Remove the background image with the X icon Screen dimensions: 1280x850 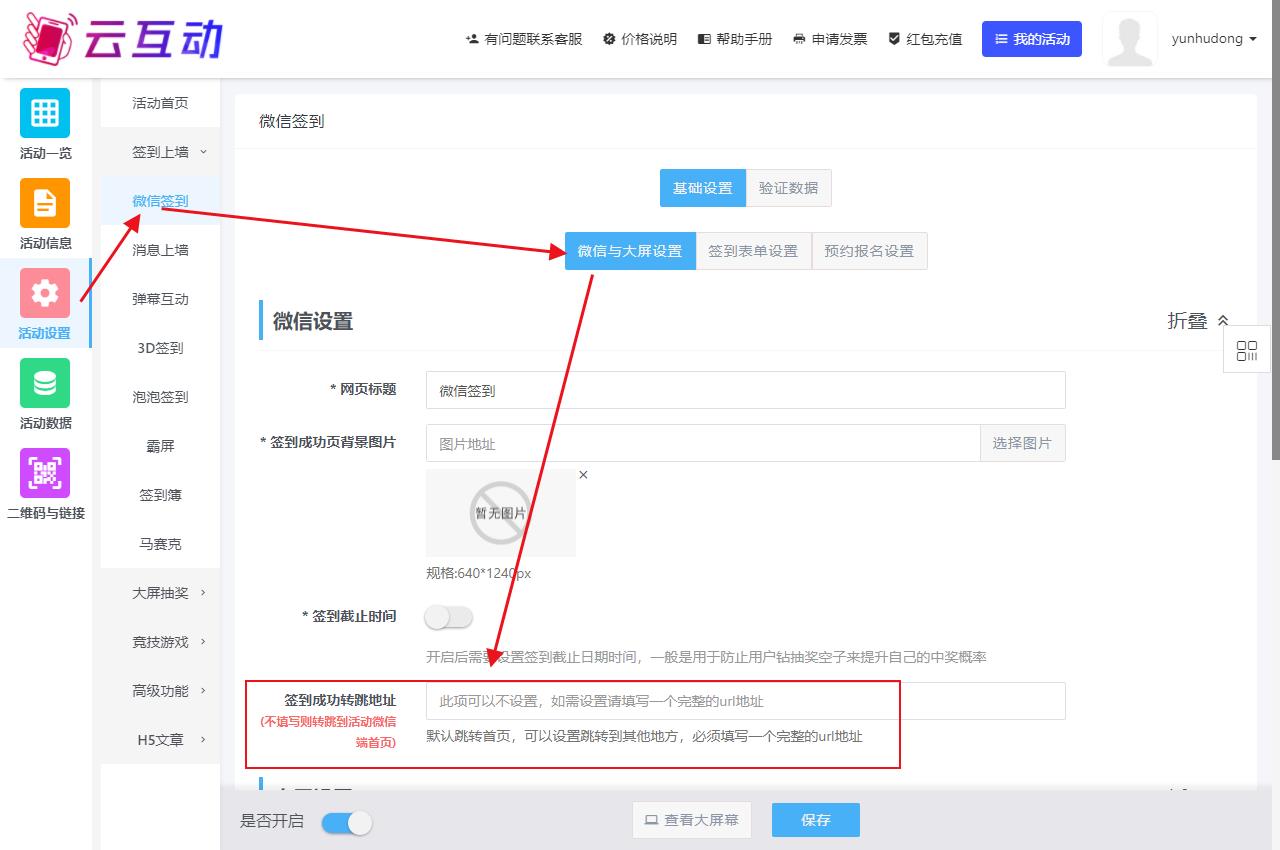coord(583,475)
